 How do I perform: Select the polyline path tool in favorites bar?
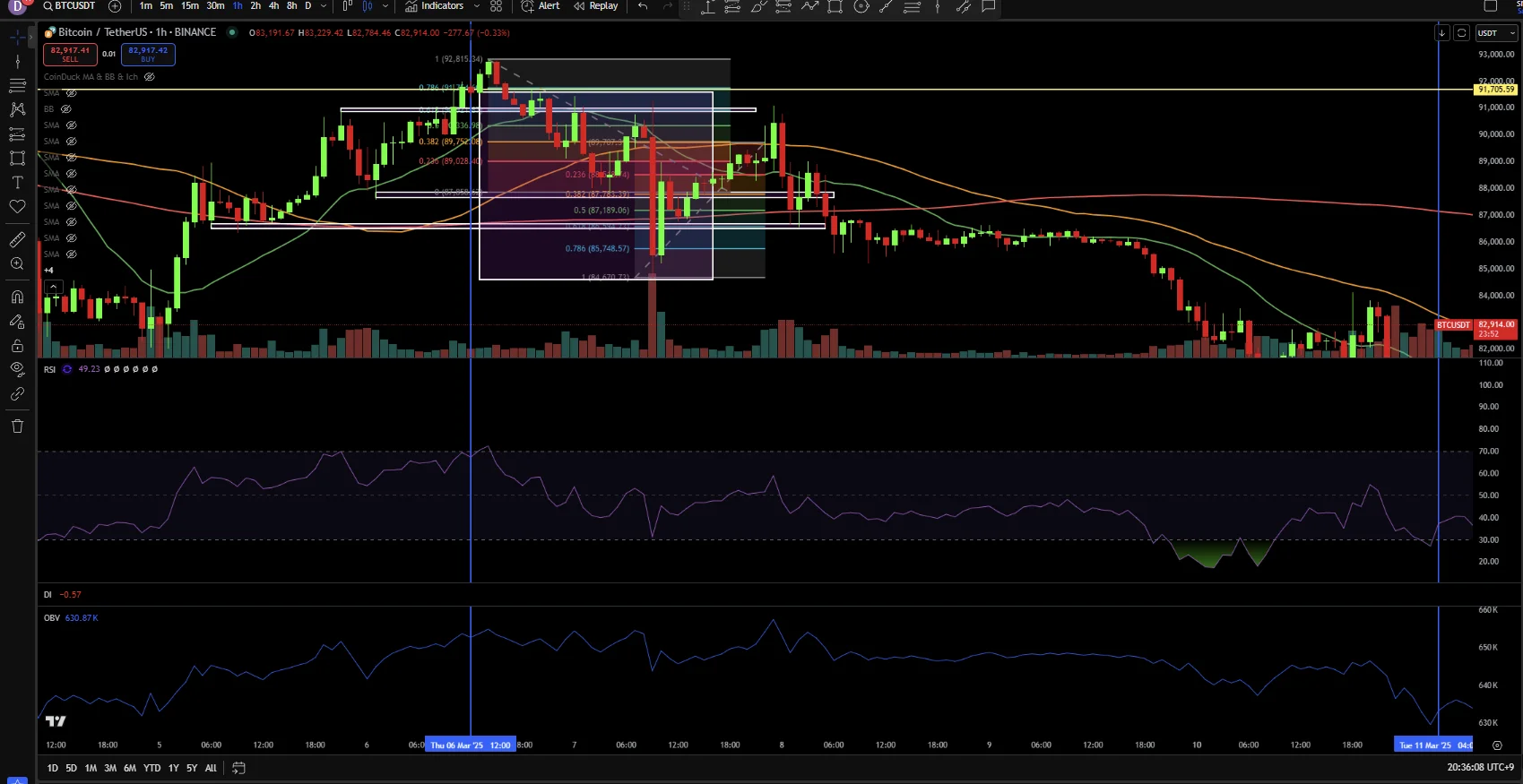click(x=810, y=6)
